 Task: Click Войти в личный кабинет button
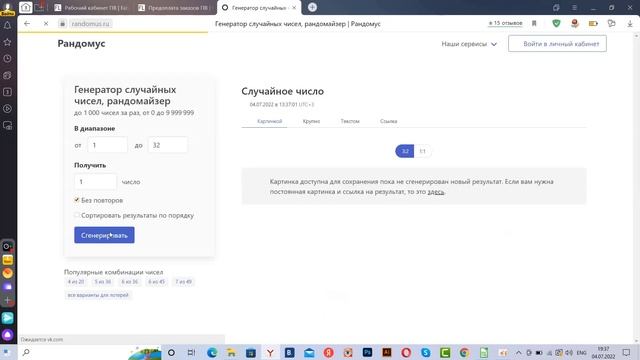tap(557, 44)
